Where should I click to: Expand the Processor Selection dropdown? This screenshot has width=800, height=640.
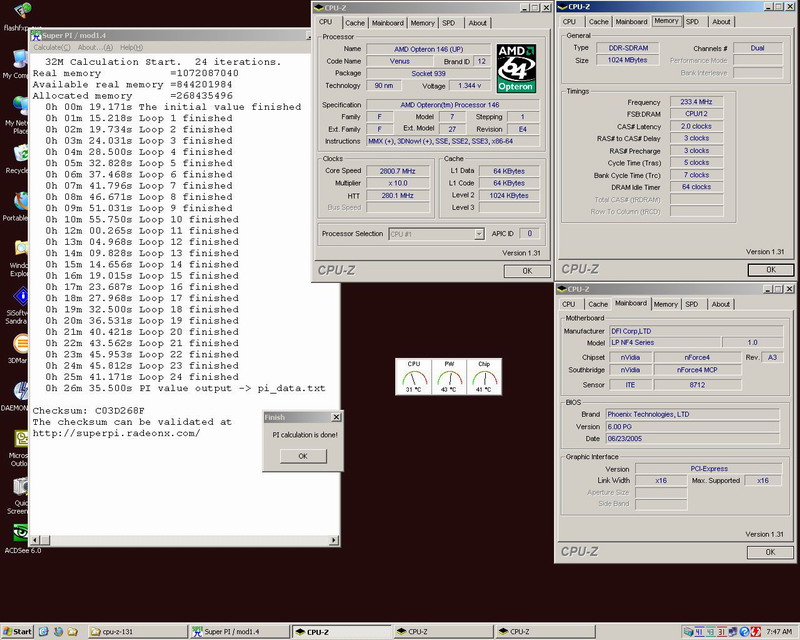click(x=479, y=234)
